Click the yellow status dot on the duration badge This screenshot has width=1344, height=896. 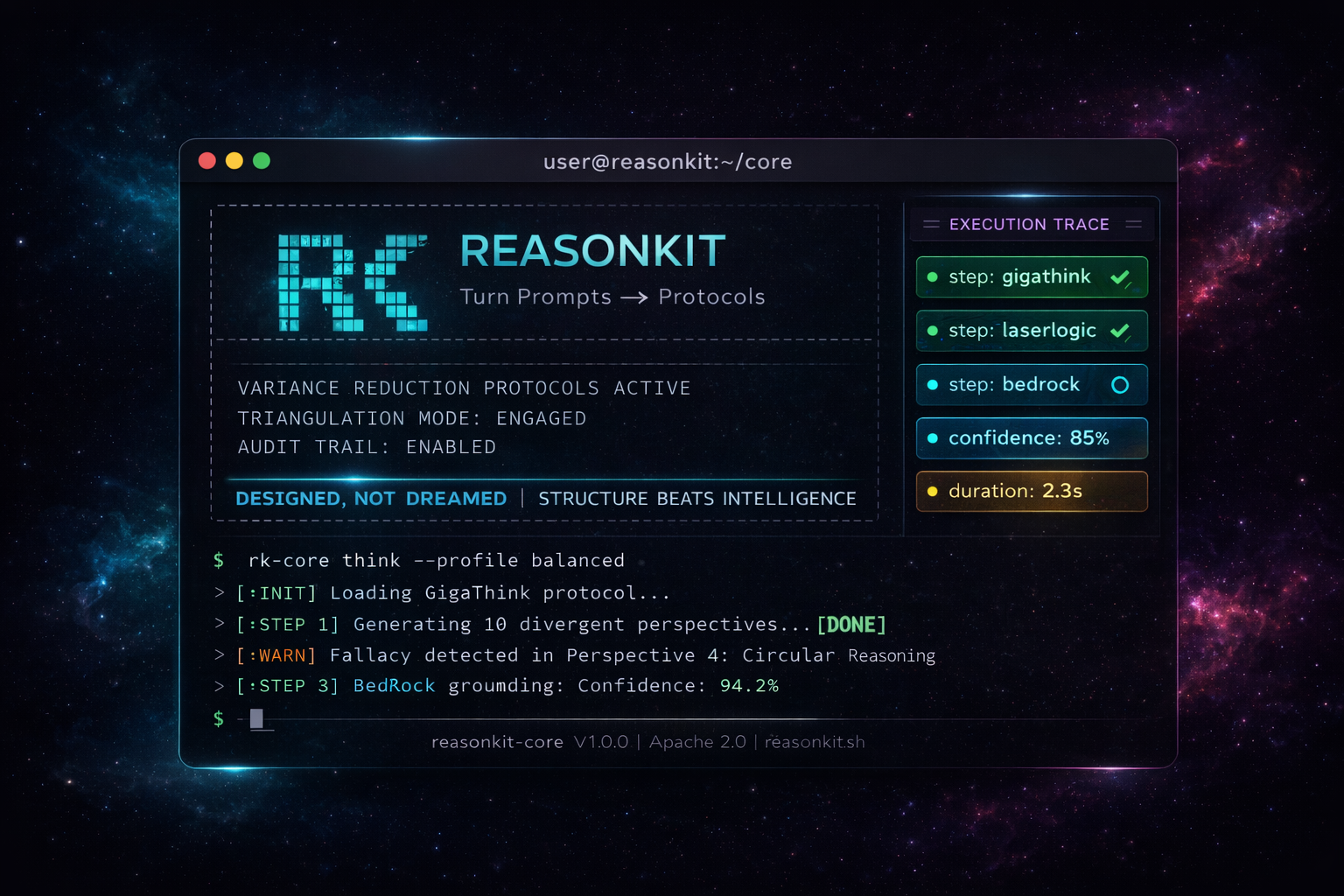pos(933,491)
